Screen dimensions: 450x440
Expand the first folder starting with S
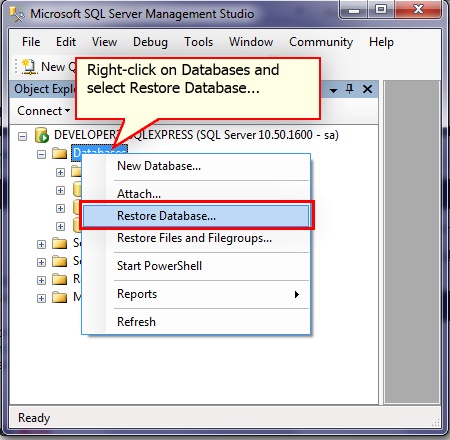(41, 244)
